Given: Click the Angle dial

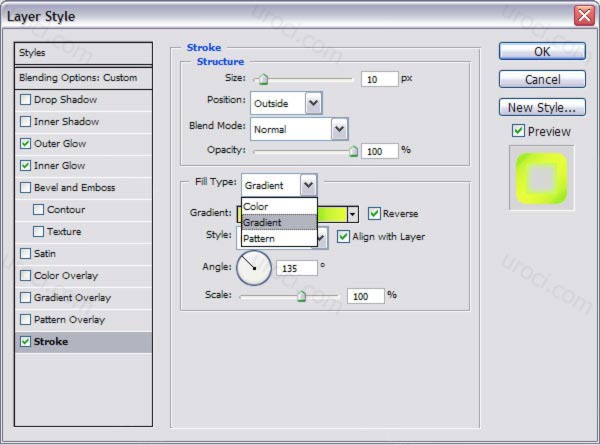Looking at the screenshot, I should [x=254, y=268].
